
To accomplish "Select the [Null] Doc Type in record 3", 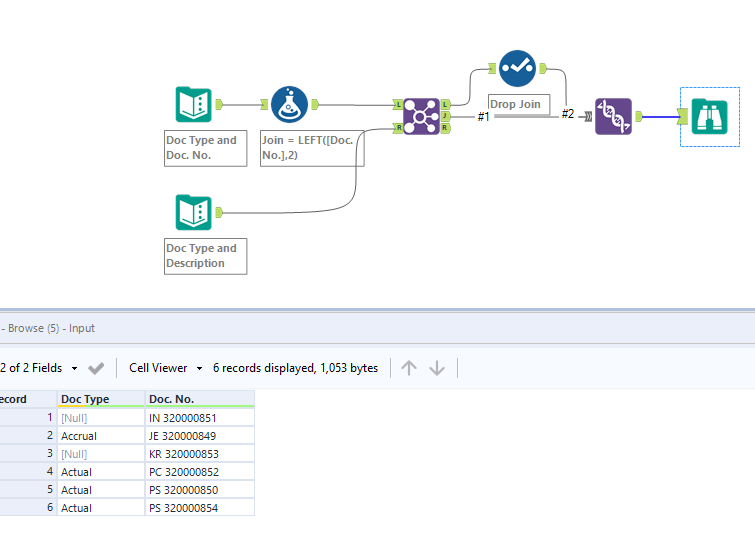I will [101, 454].
